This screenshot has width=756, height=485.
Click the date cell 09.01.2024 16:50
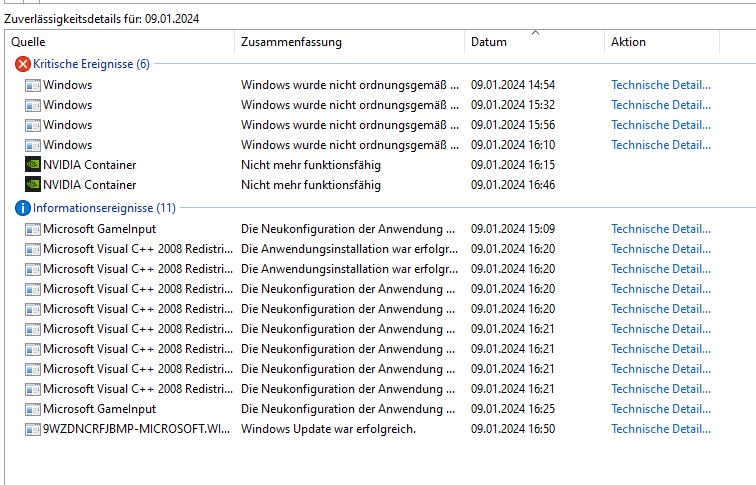[x=513, y=429]
